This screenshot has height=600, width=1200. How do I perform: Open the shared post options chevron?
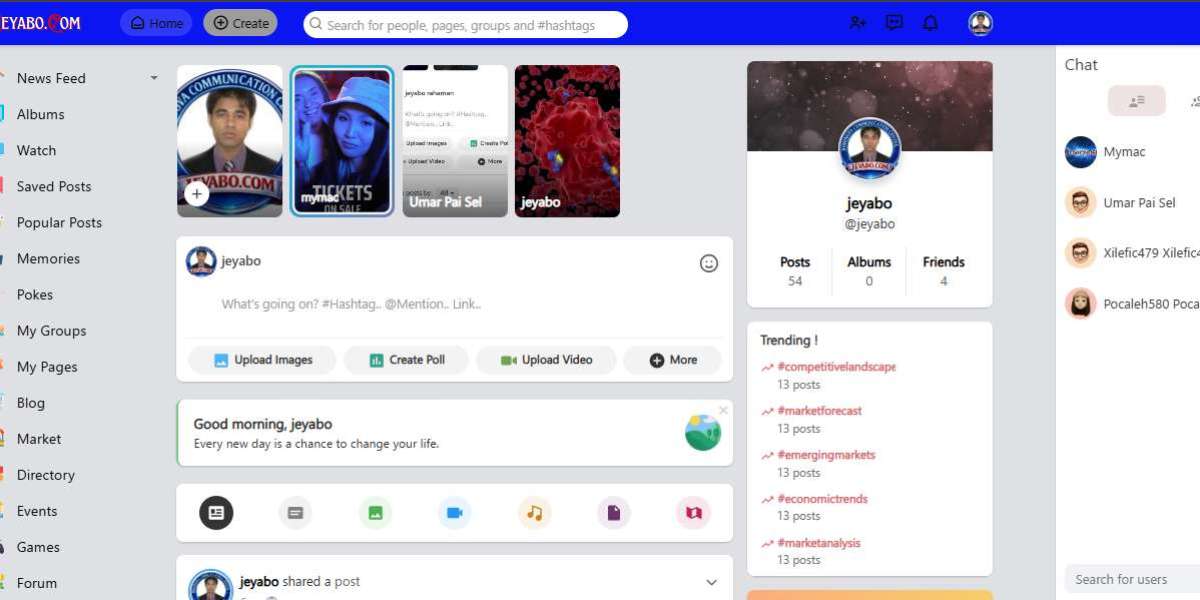tap(711, 581)
